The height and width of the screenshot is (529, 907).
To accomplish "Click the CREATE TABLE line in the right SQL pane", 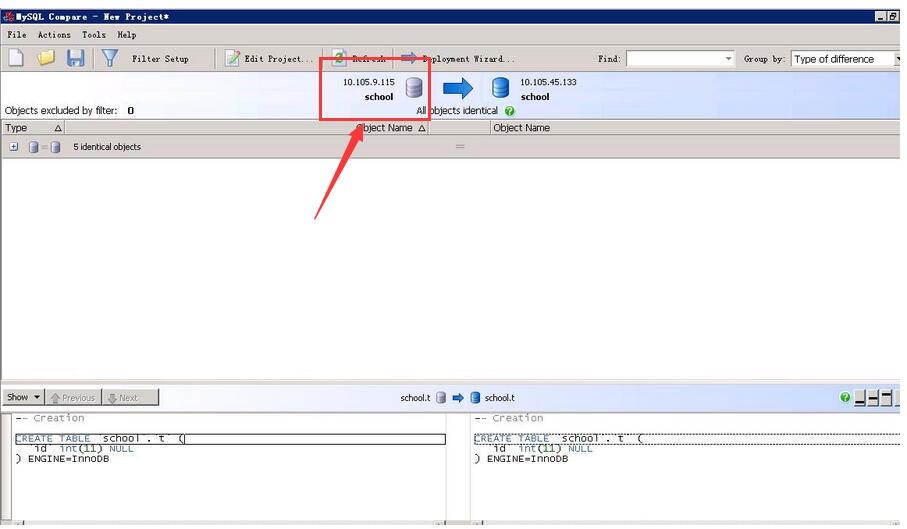I will click(x=687, y=439).
